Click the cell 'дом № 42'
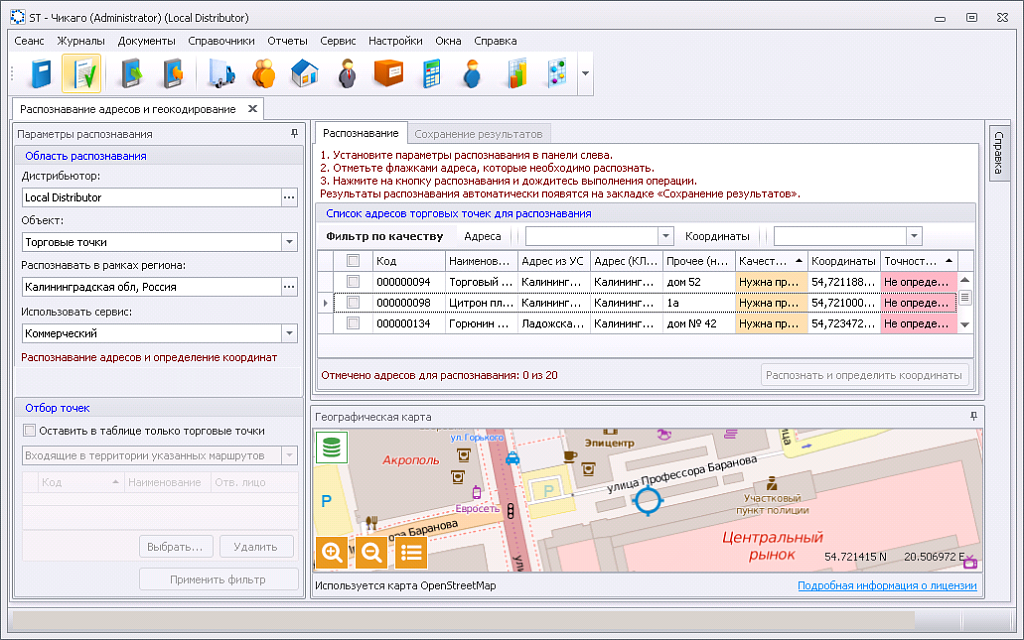 [699, 323]
